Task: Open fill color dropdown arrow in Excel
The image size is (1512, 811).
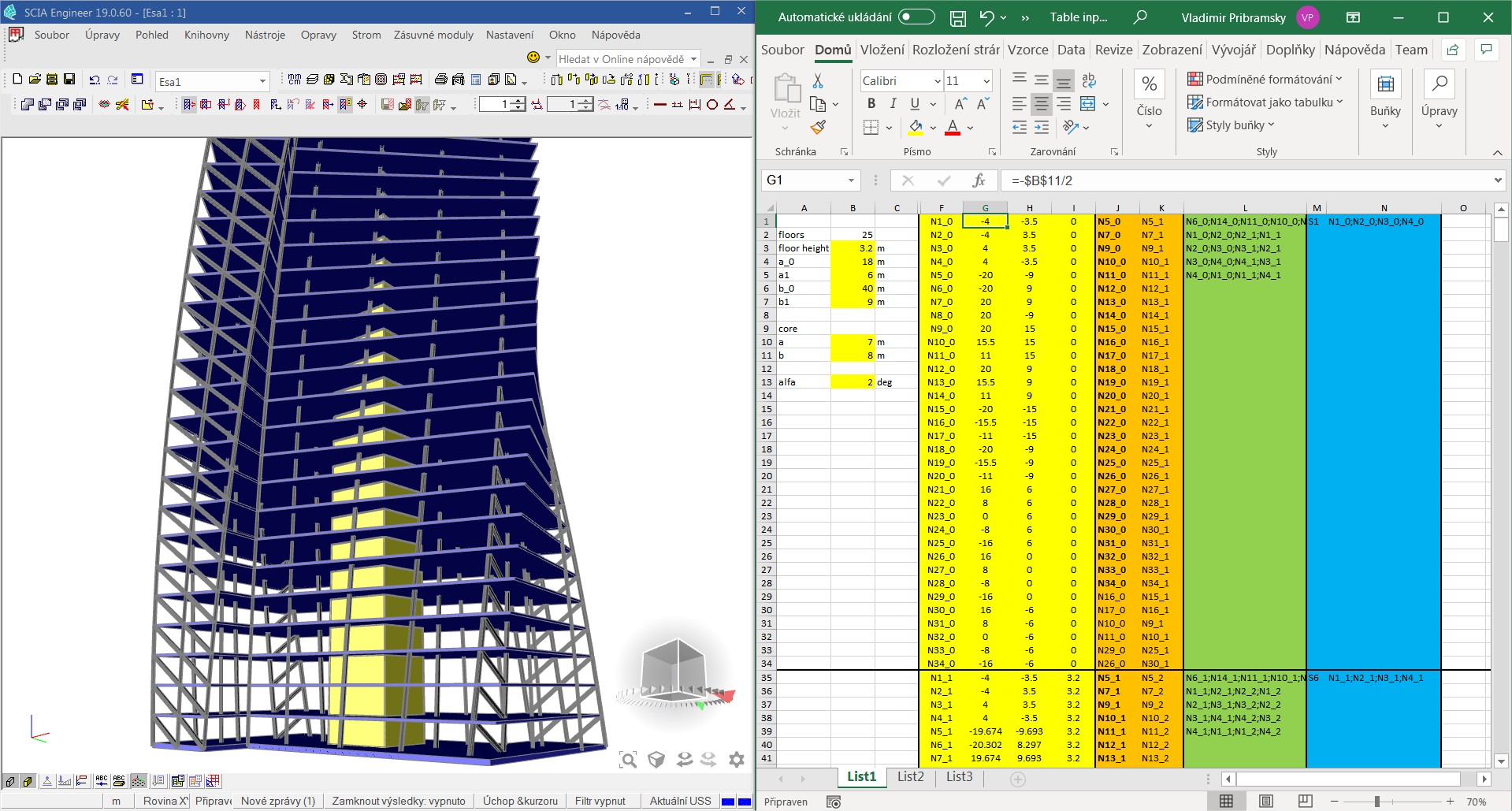Action: coord(933,128)
